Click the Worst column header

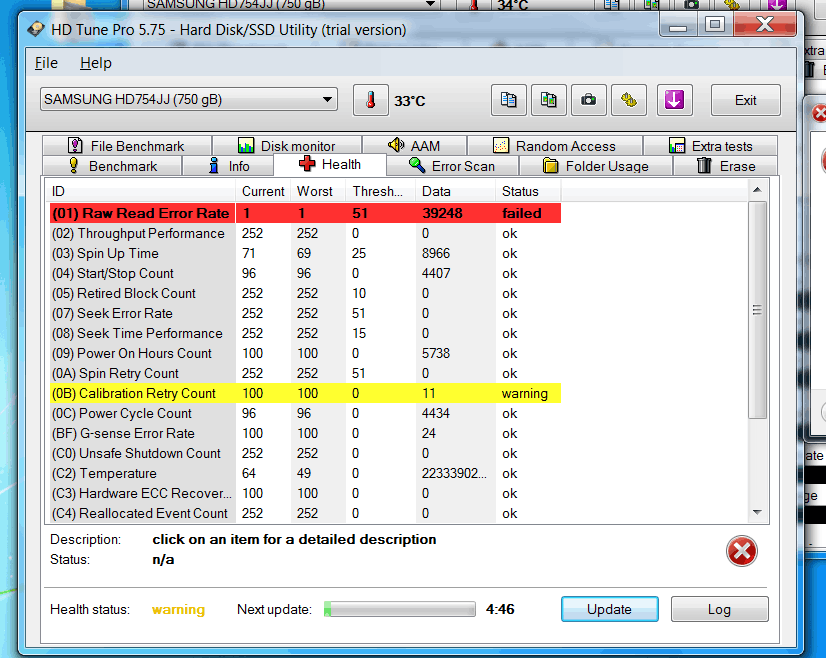[x=318, y=191]
